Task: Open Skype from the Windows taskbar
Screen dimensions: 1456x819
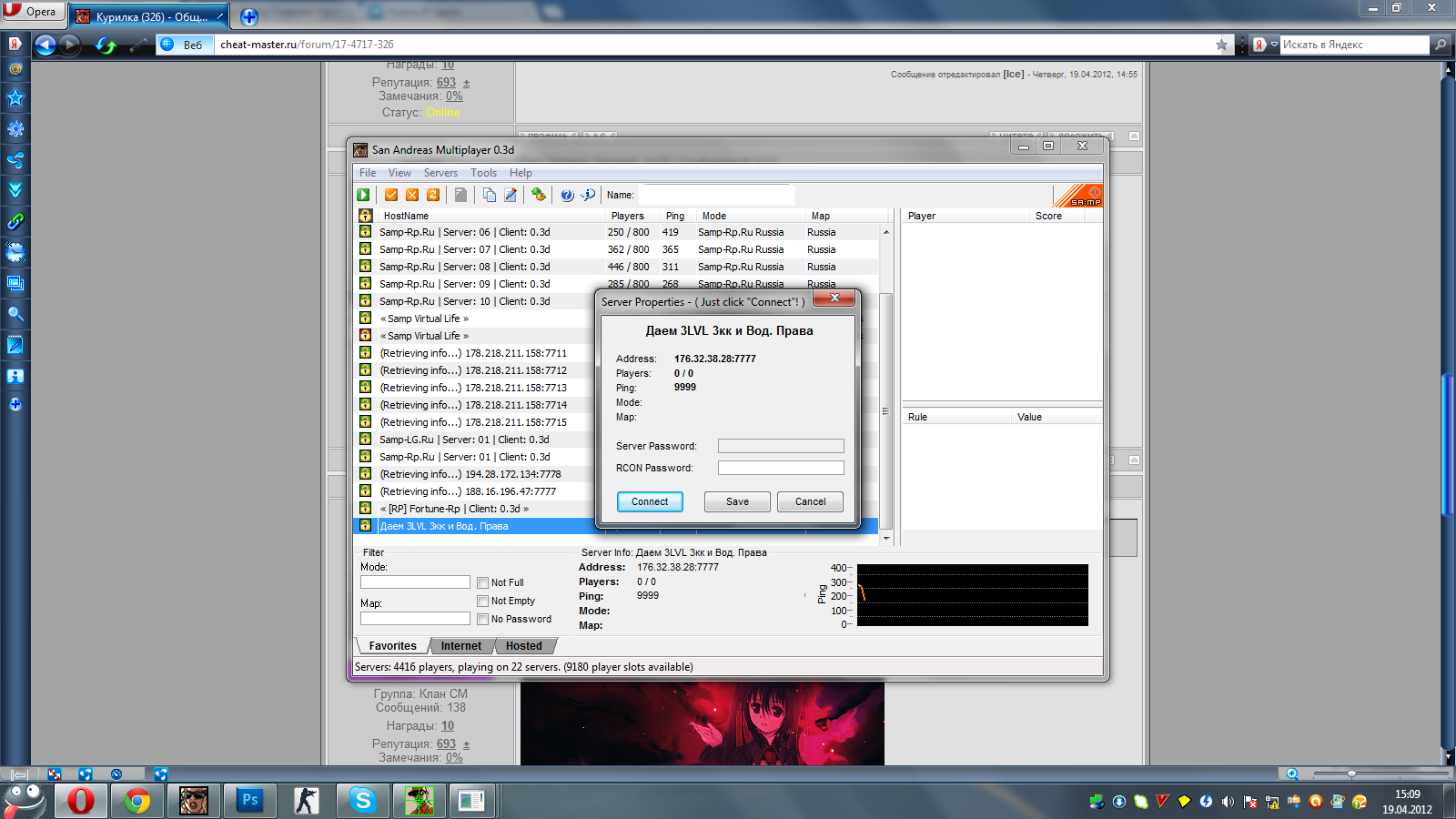Action: 362,800
